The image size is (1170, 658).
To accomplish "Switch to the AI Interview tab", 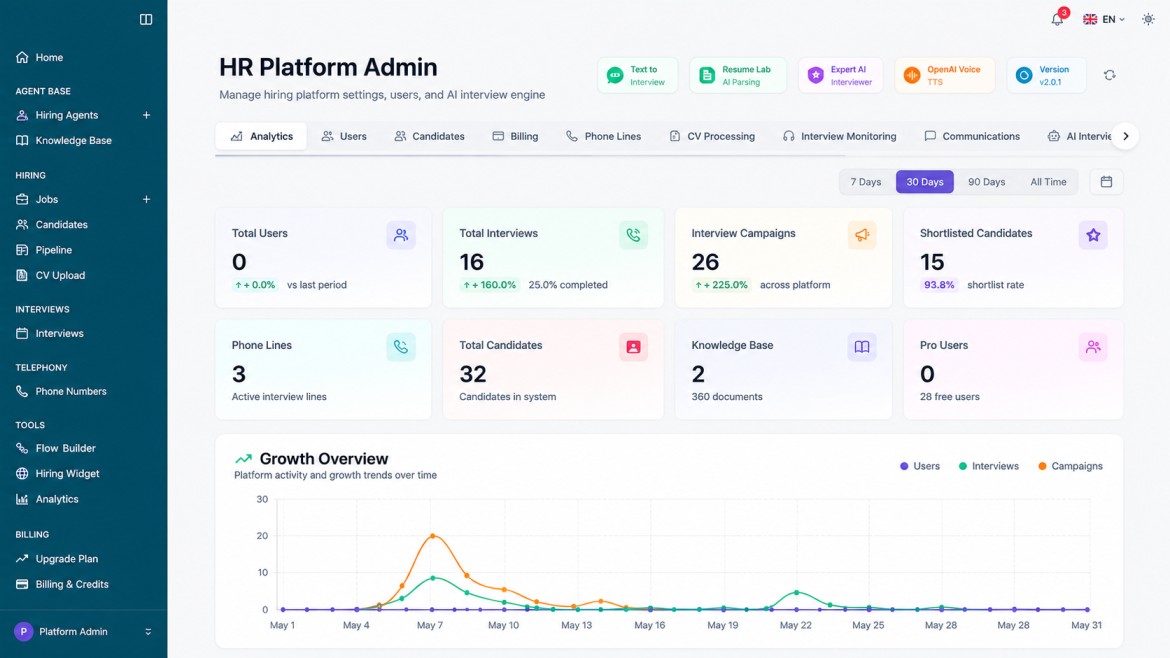I will (x=1080, y=137).
